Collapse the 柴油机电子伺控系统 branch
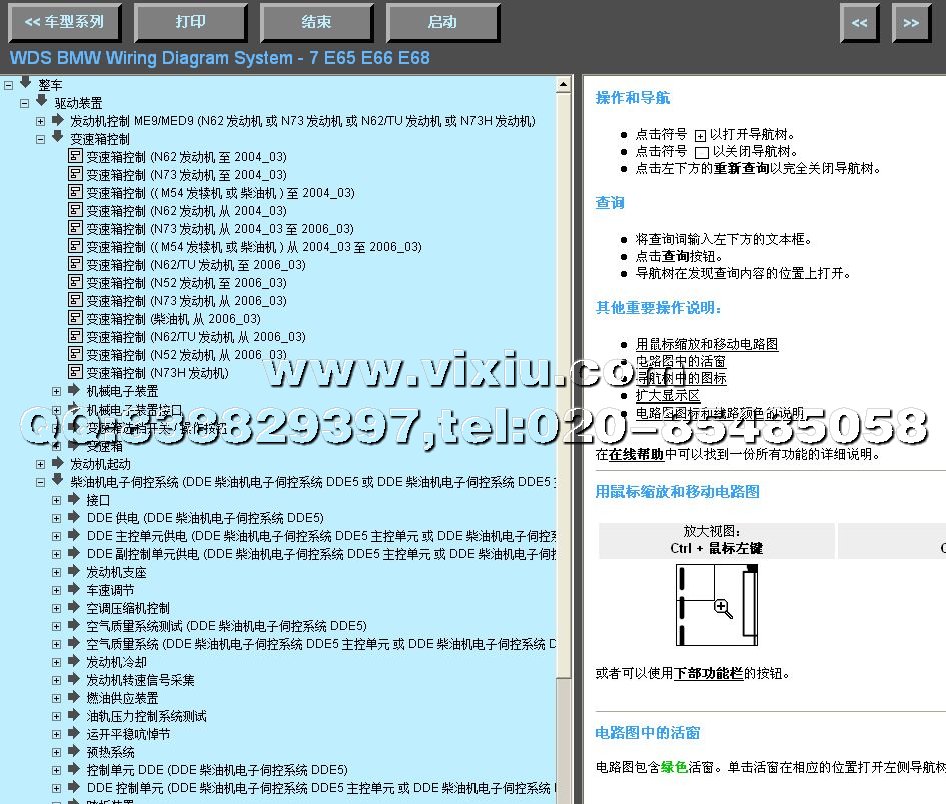Screen dimensions: 946x804 [41, 482]
